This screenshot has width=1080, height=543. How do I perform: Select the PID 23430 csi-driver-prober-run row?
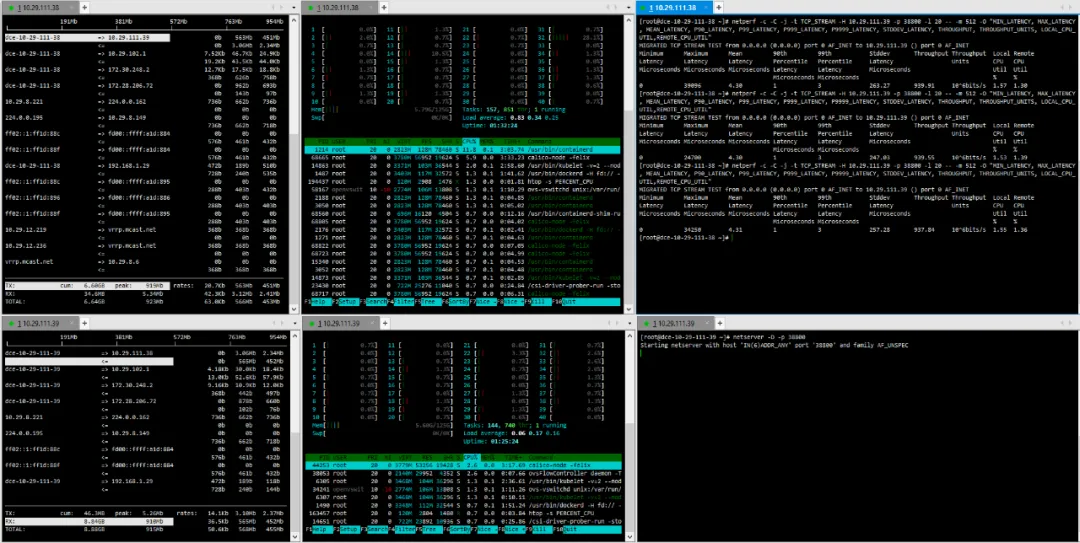click(x=463, y=285)
